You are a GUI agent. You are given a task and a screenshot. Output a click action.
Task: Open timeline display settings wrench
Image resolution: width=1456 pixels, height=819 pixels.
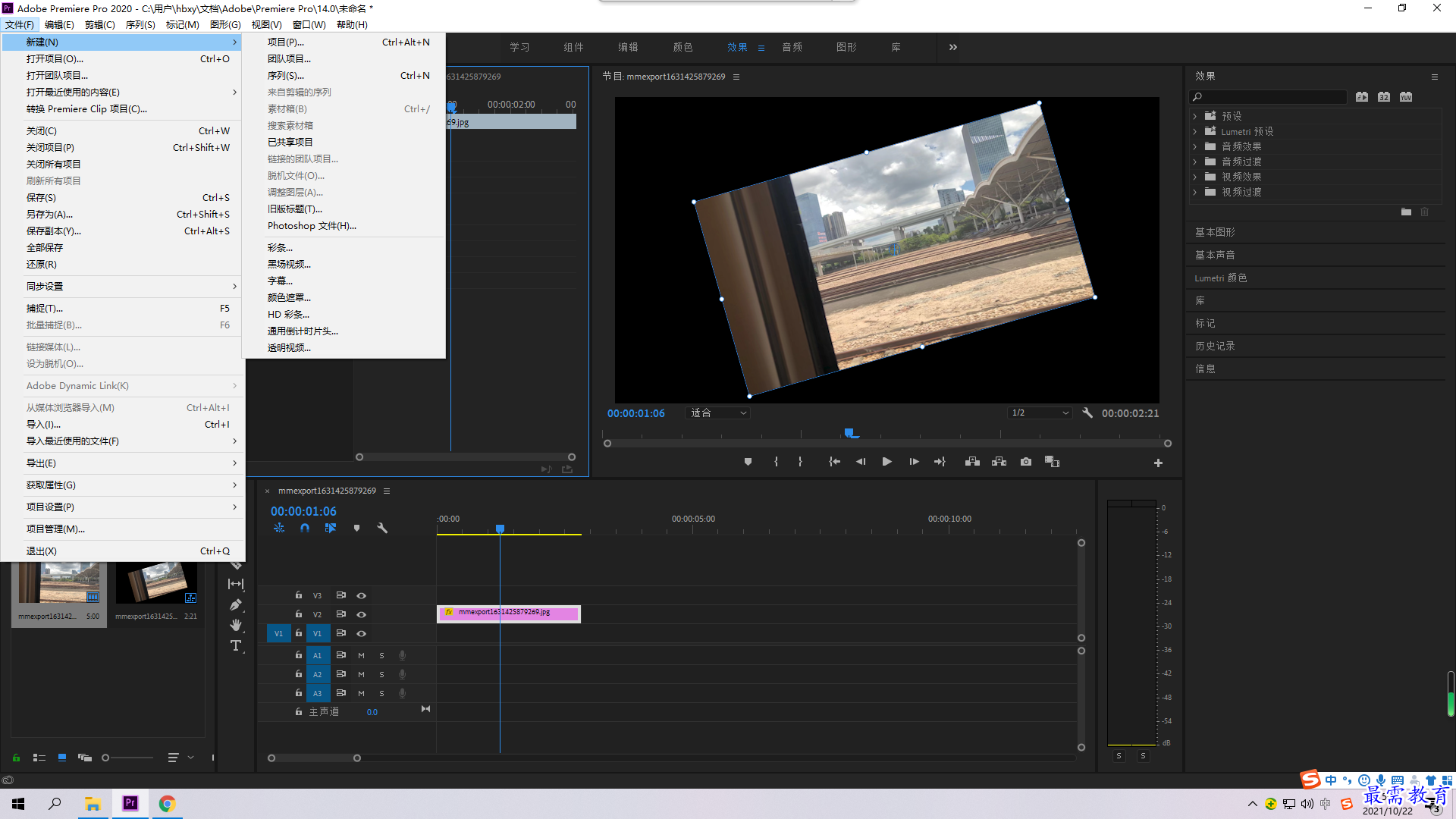(x=382, y=528)
